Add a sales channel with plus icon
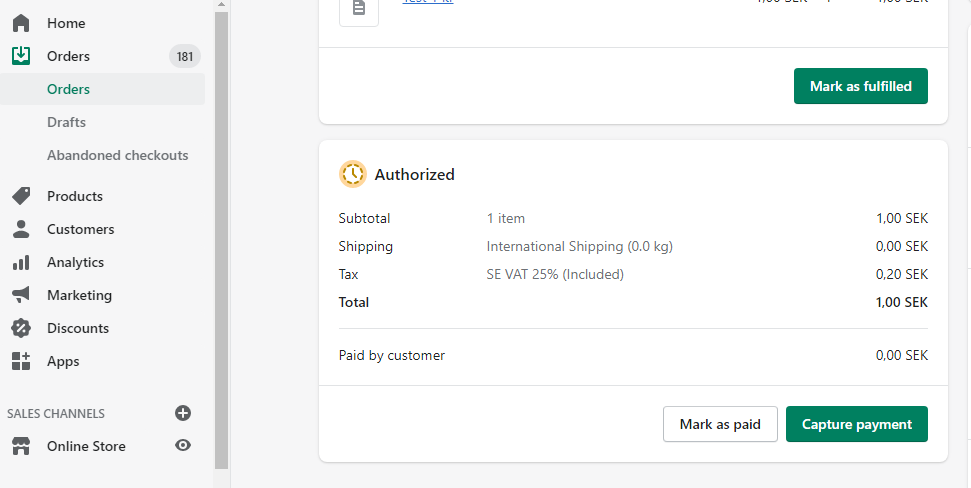 (183, 413)
